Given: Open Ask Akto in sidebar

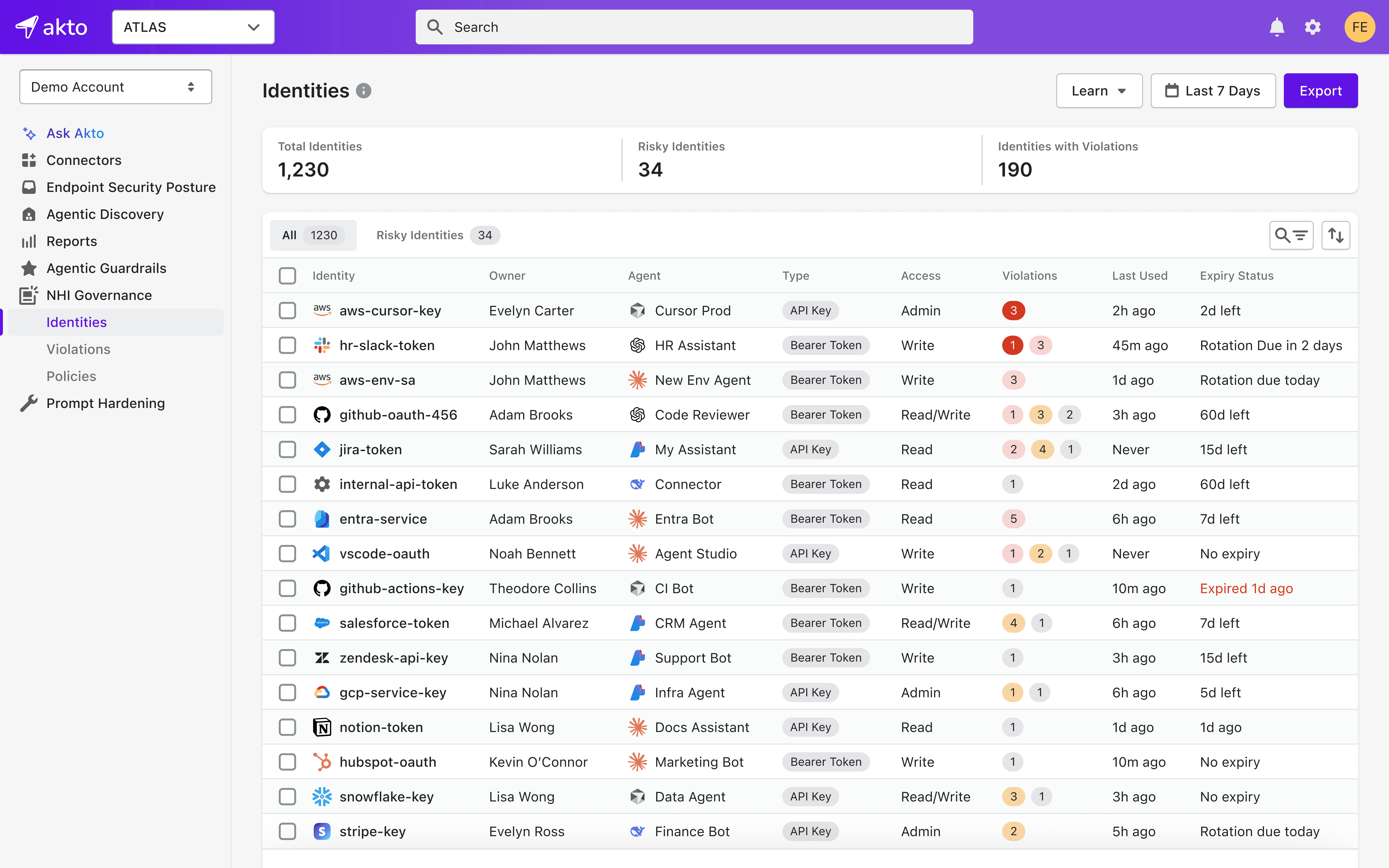Looking at the screenshot, I should tap(75, 133).
